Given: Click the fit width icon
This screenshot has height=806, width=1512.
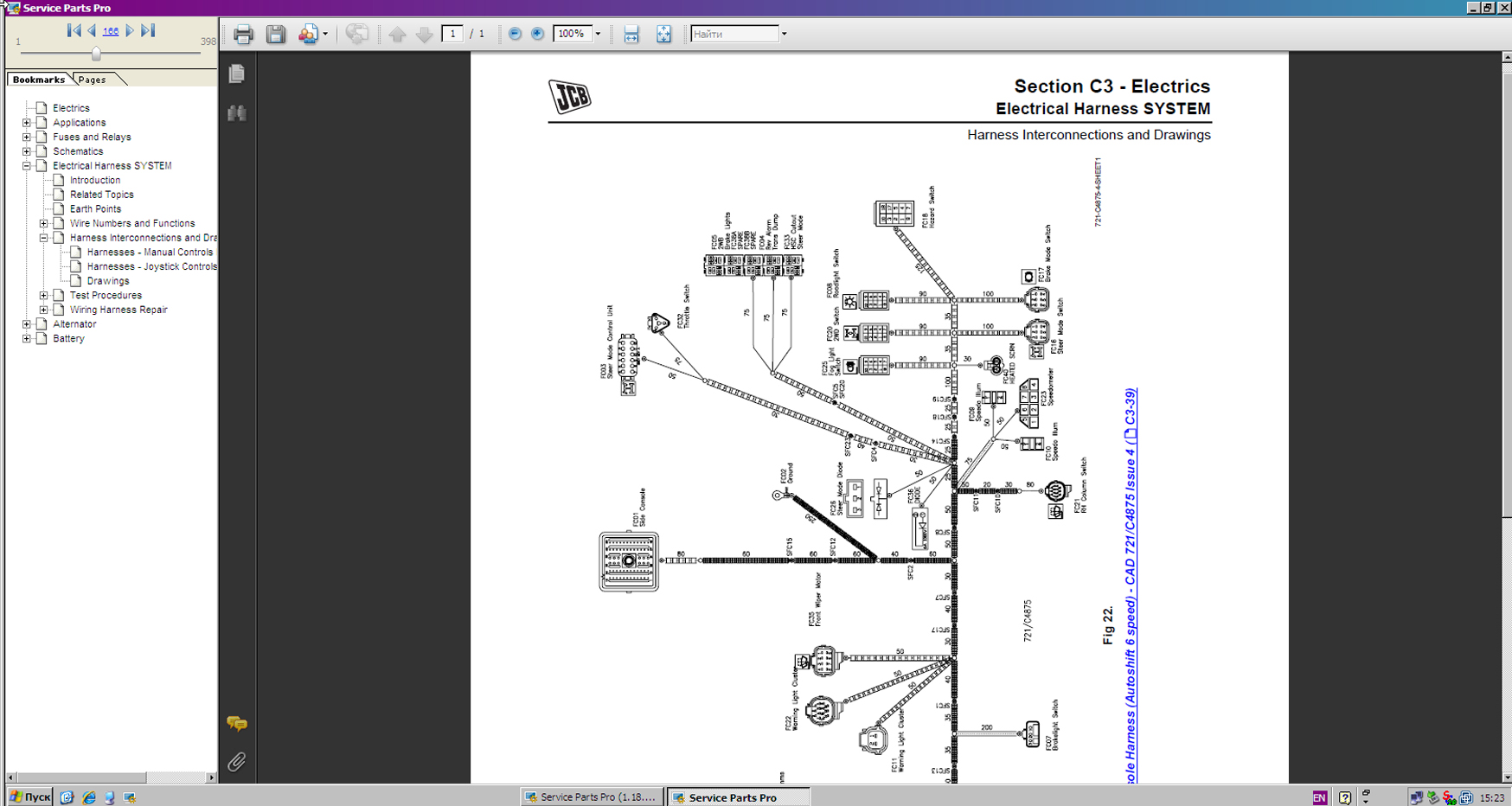Looking at the screenshot, I should 631,35.
